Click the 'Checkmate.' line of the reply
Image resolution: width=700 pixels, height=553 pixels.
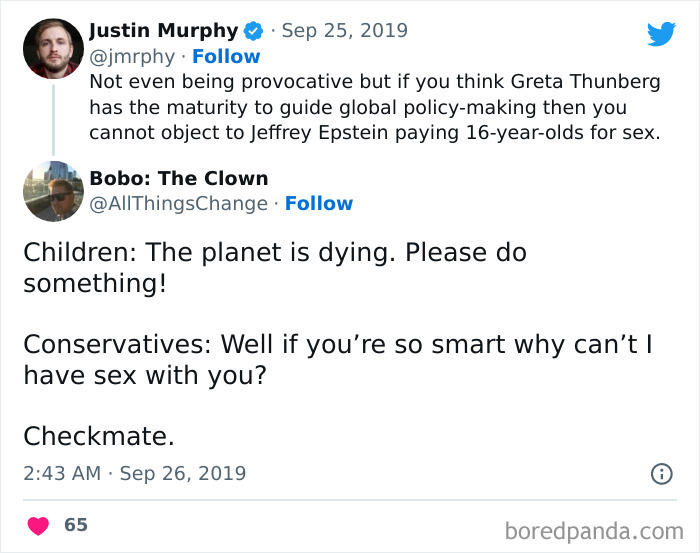point(98,436)
